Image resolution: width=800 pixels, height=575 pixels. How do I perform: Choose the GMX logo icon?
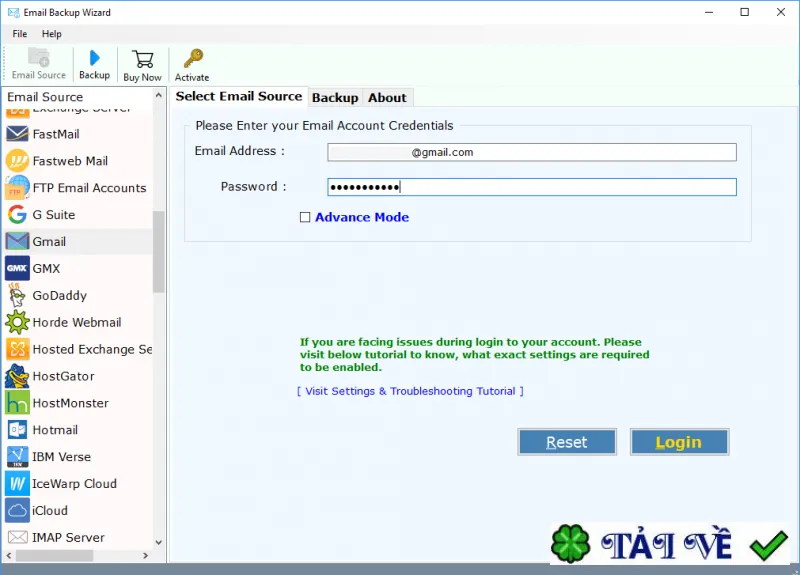(x=17, y=268)
